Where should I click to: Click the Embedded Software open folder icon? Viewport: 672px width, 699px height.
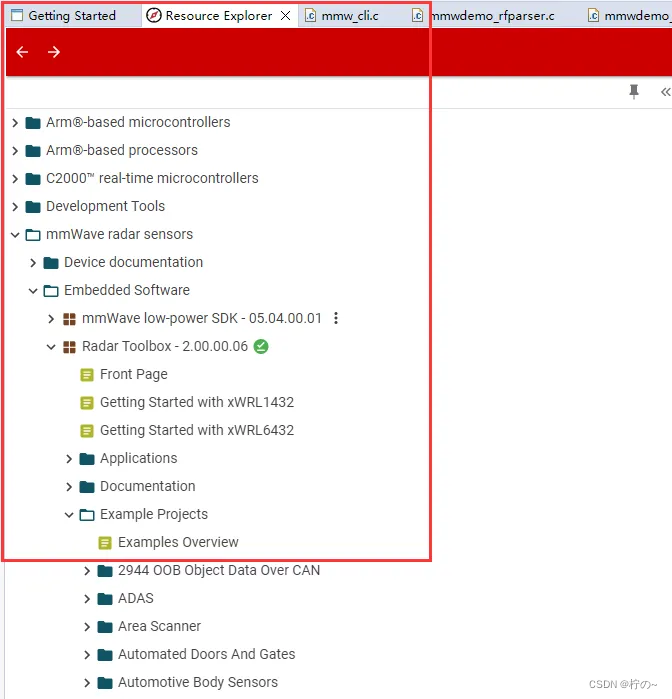(x=51, y=291)
